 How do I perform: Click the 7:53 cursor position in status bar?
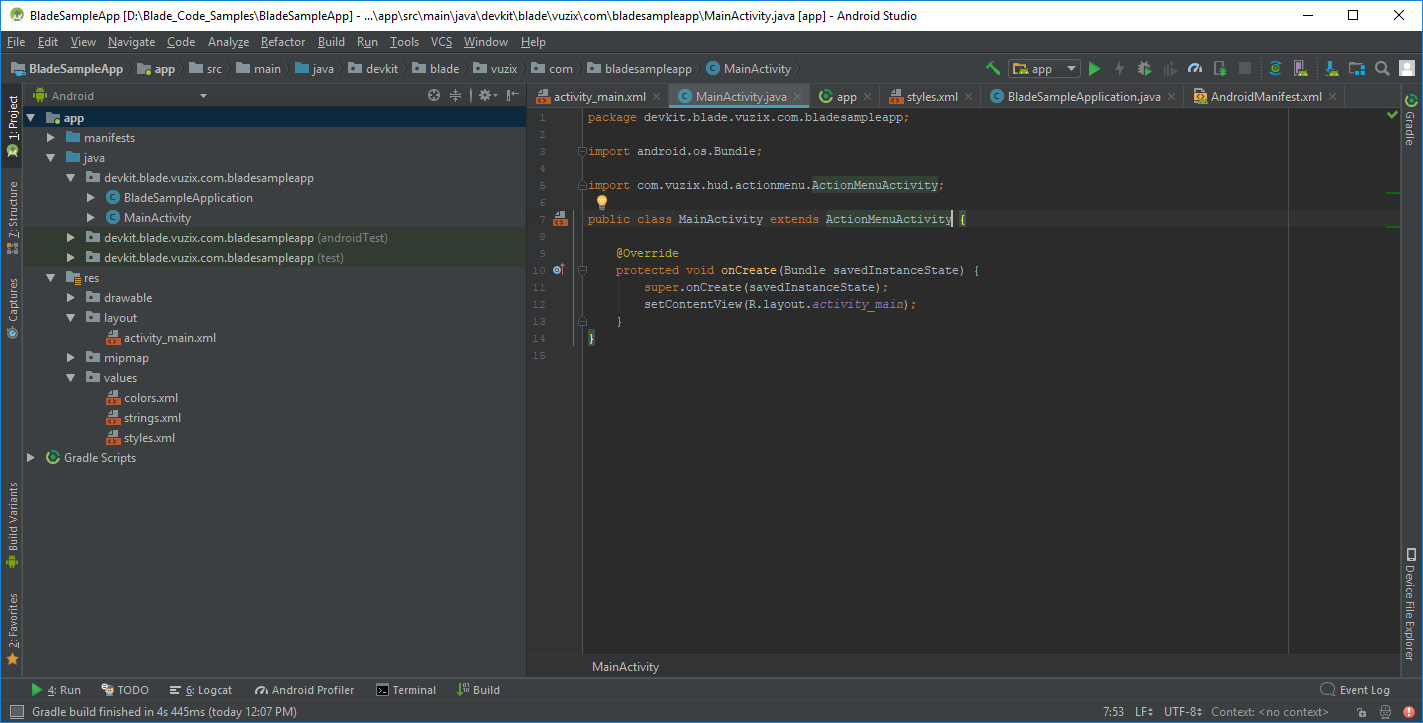click(x=1113, y=712)
